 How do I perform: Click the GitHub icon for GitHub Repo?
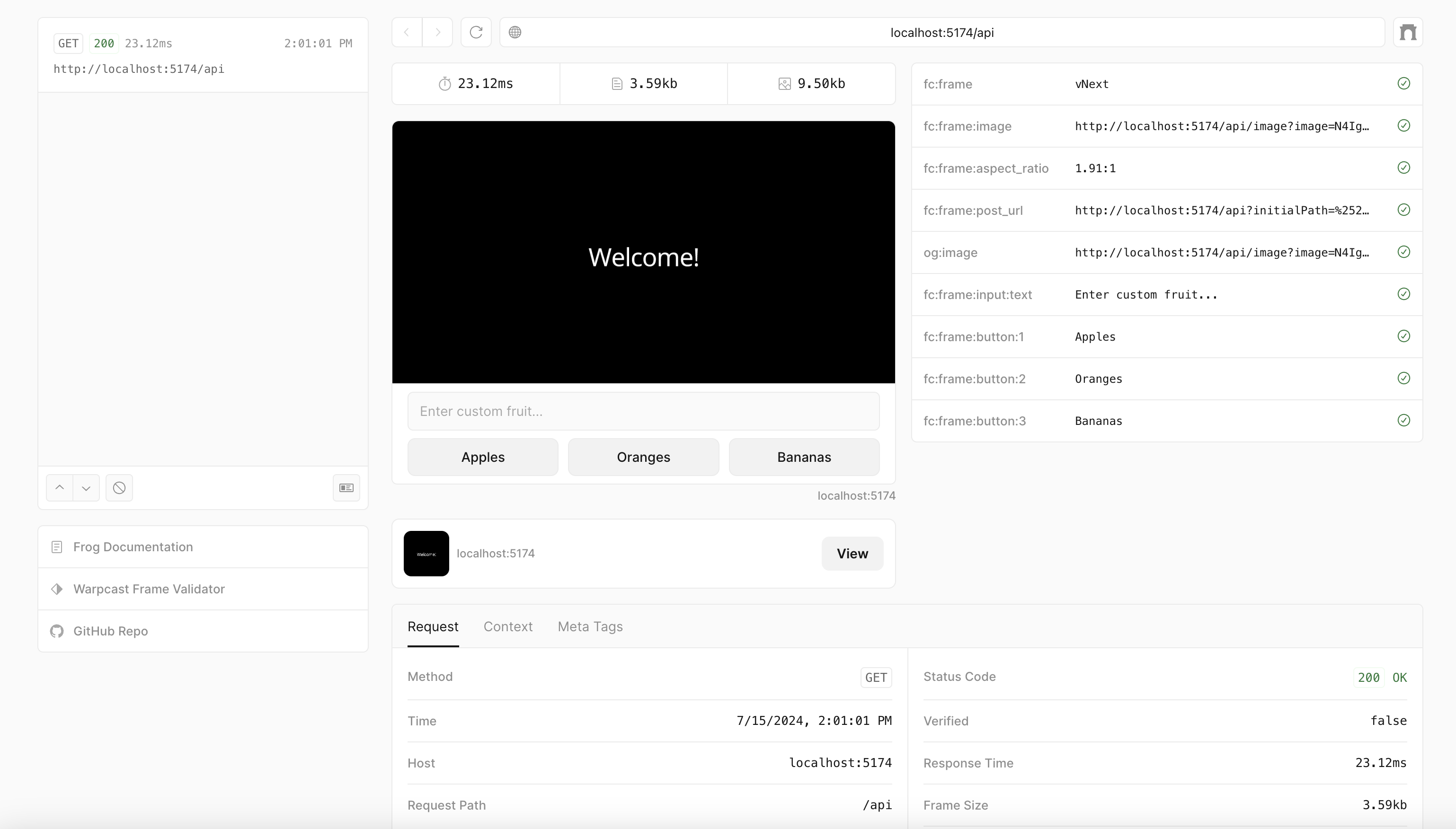pyautogui.click(x=57, y=631)
